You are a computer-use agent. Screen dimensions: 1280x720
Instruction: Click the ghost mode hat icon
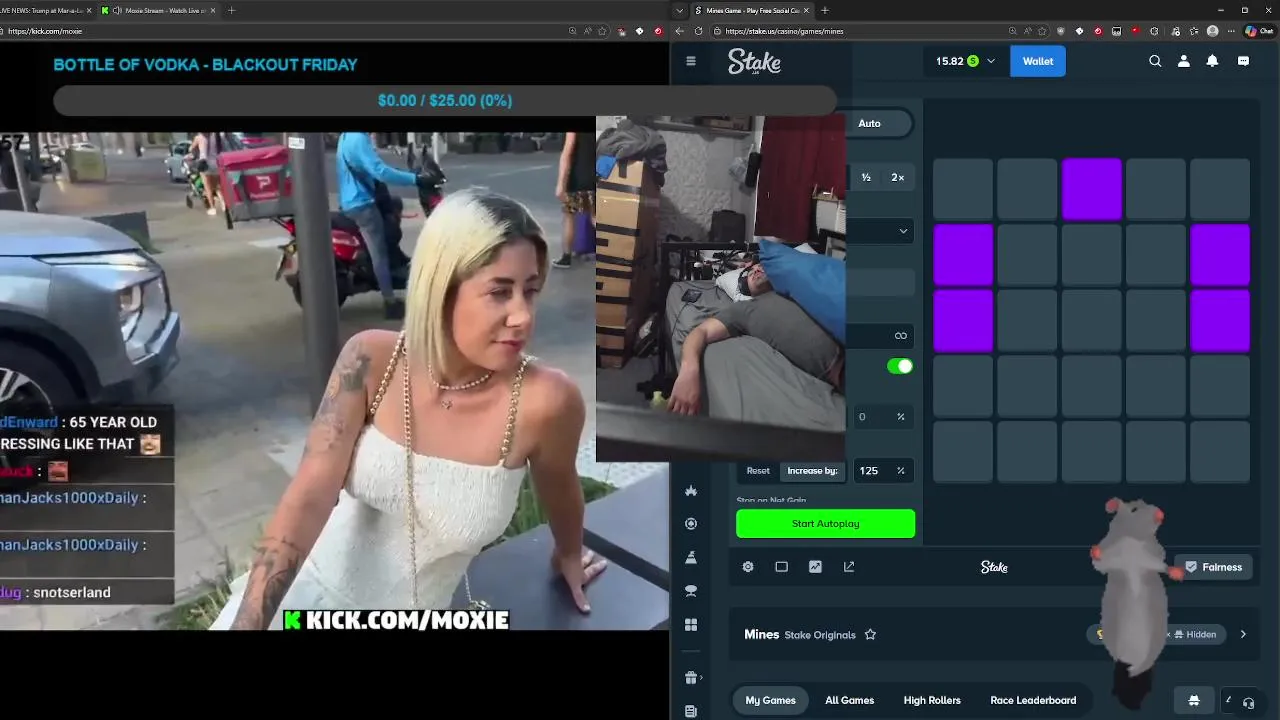point(1193,700)
